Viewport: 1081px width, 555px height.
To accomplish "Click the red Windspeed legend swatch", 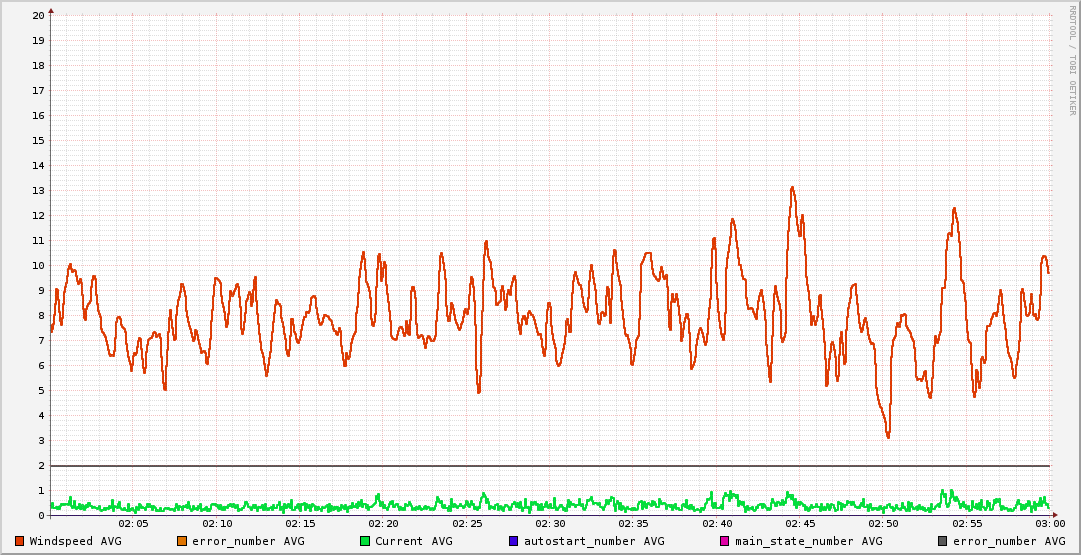I will click(19, 541).
